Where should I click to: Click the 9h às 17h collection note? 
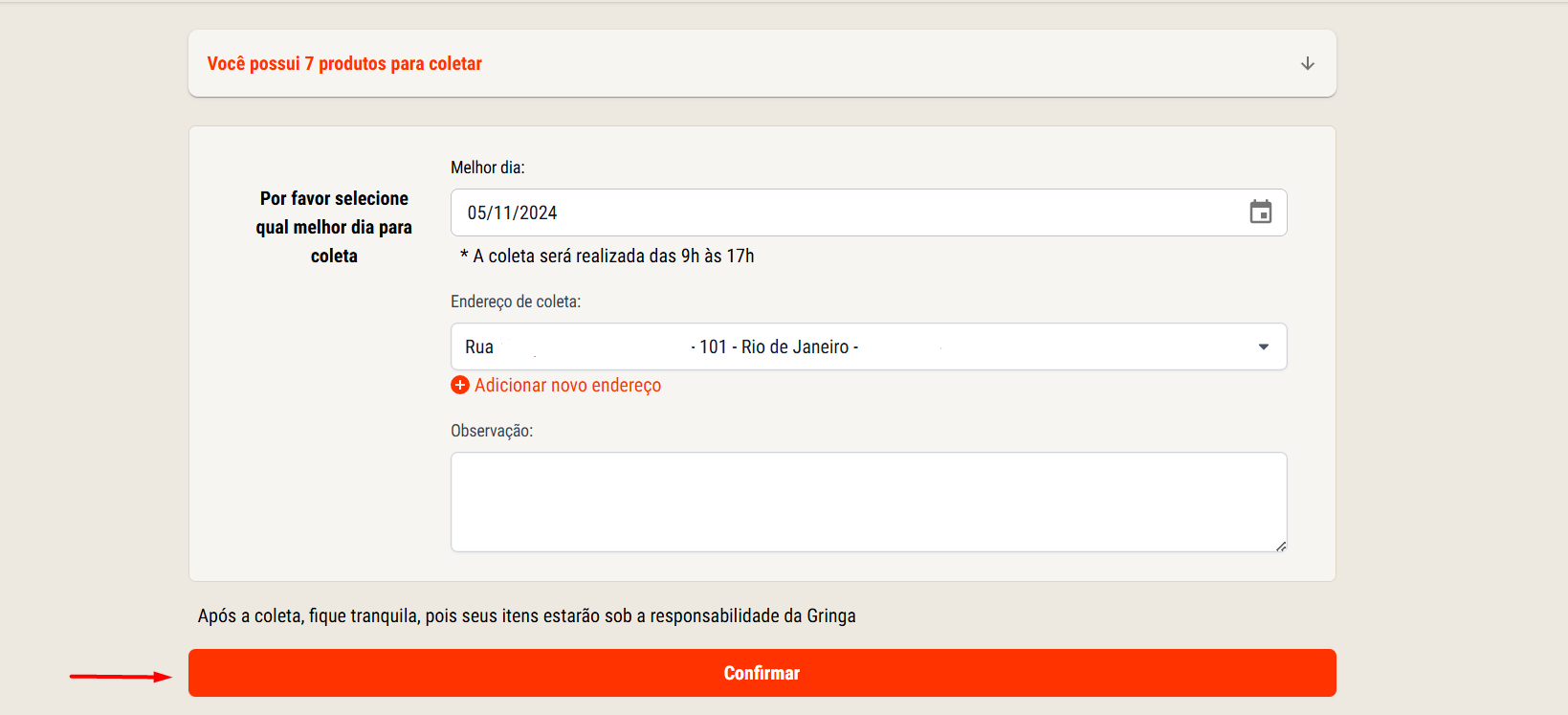click(x=607, y=256)
